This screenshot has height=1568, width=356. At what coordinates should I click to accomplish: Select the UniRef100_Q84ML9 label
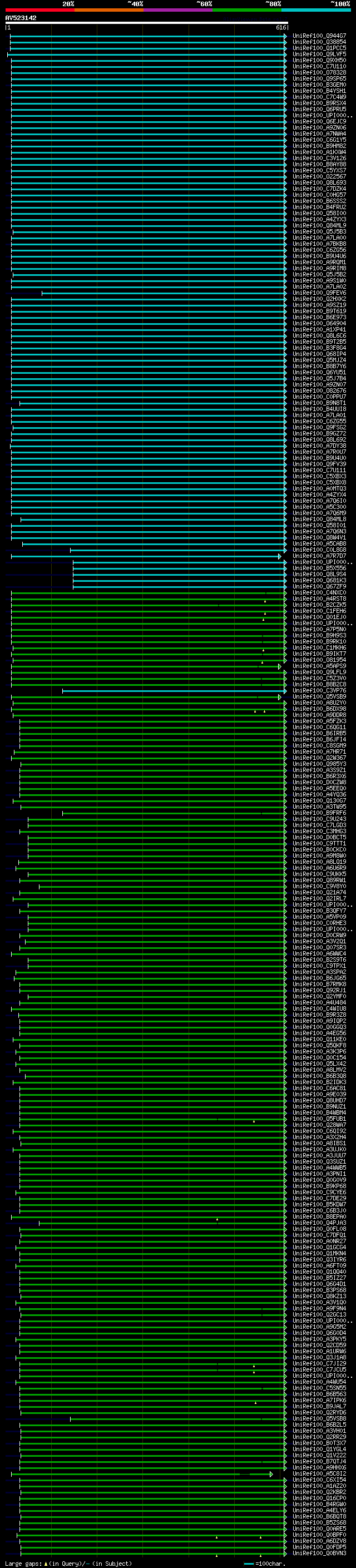click(x=319, y=225)
